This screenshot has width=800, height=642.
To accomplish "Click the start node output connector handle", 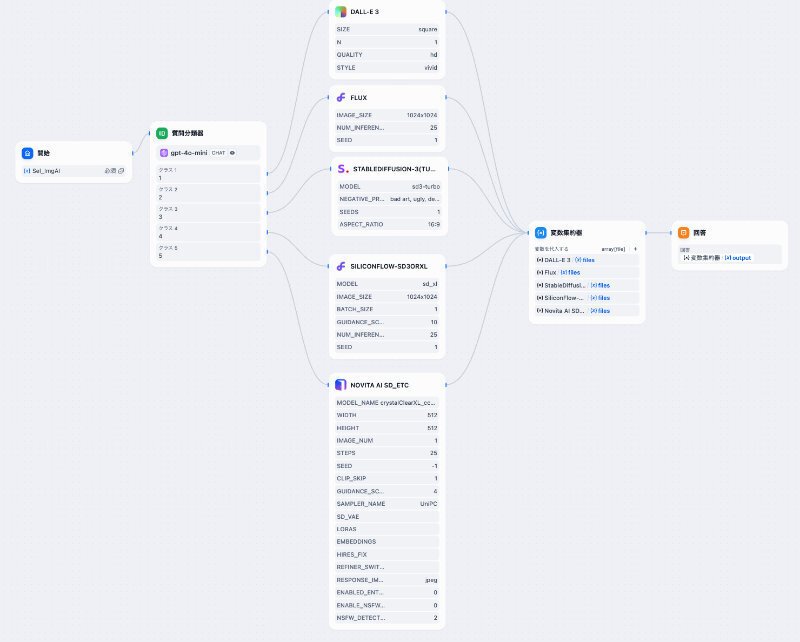I will 133,153.
